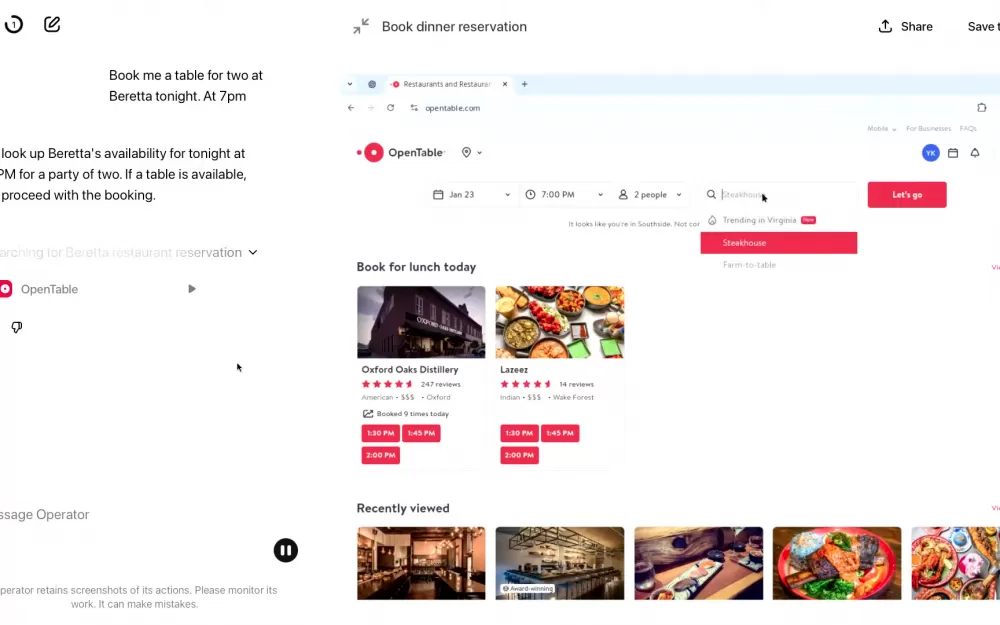Screen dimensions: 1000x625
Task: Open the Oxford Oaks Distillery photo
Action: [421, 322]
